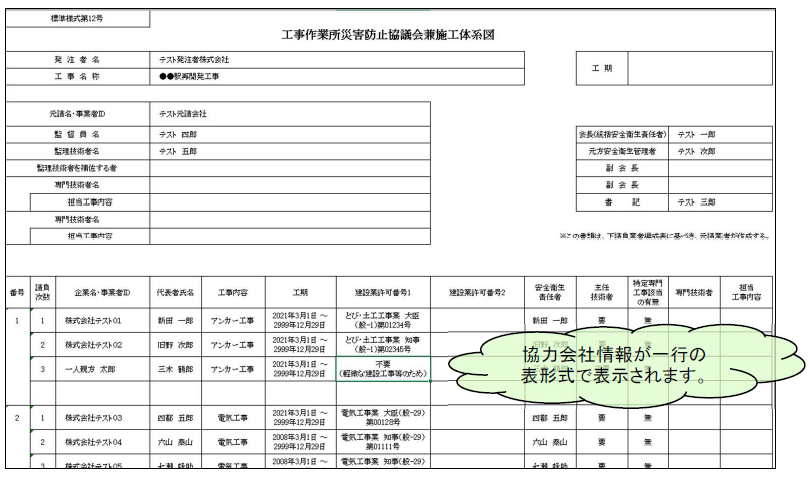Click 旧野 次郎 in the 代表者氏名 column

(176, 345)
